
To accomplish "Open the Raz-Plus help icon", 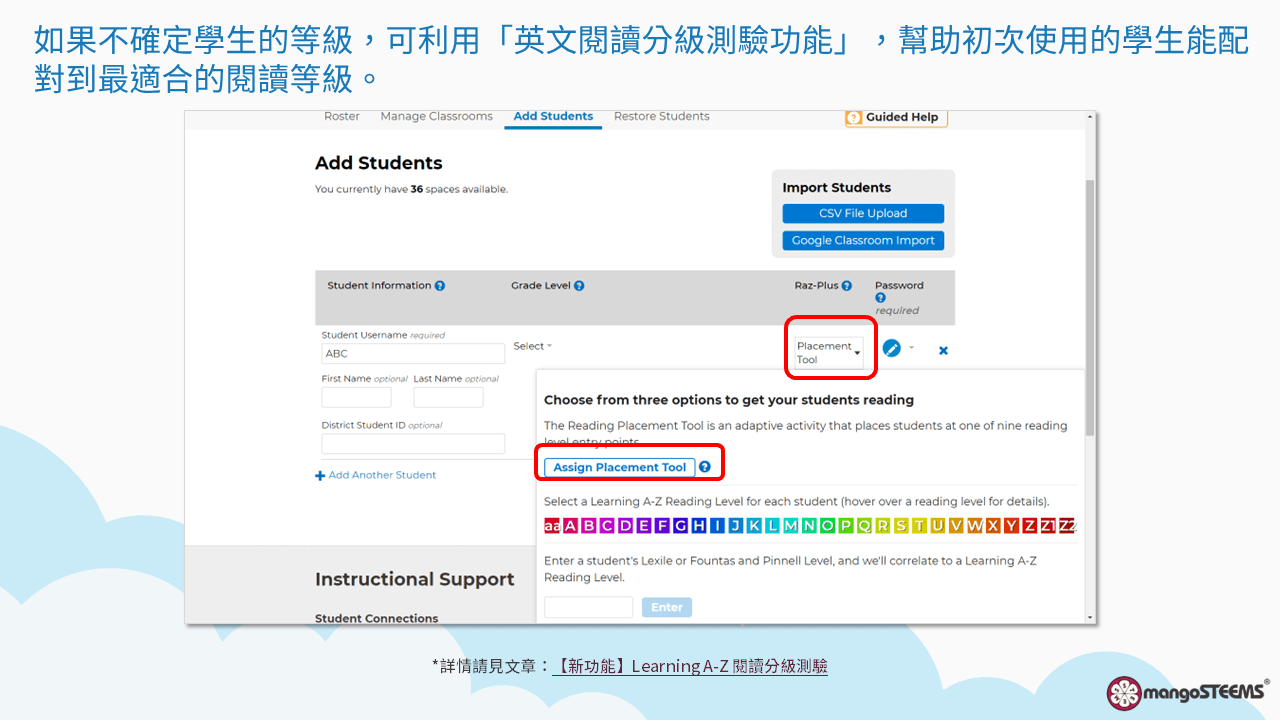I will tap(847, 286).
